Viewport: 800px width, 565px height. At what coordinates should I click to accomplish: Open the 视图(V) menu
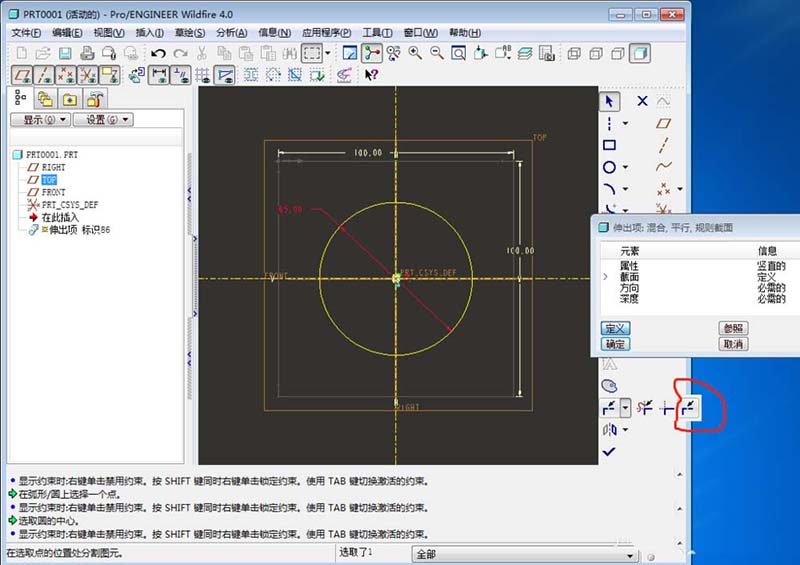coord(109,33)
